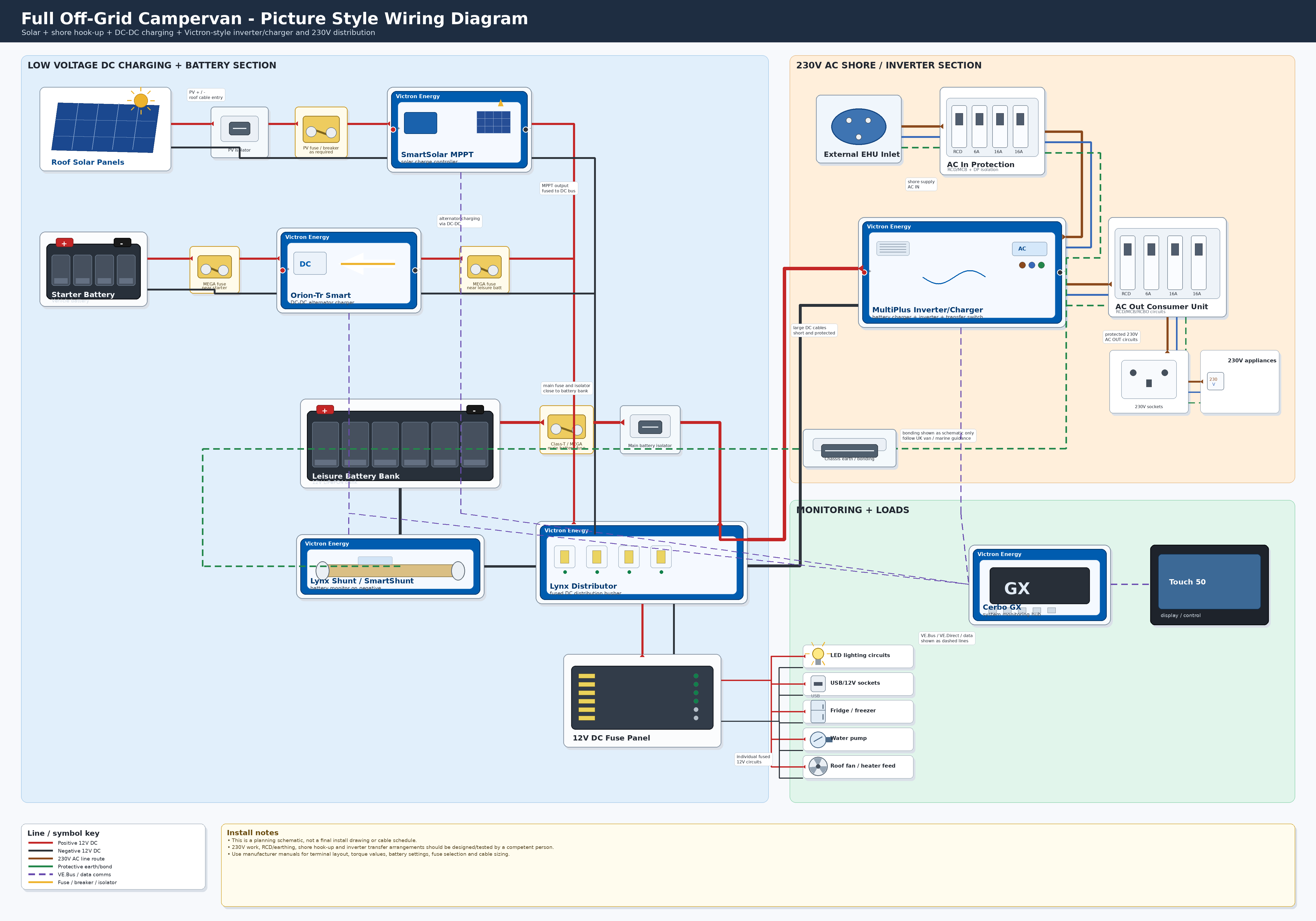Click the 'bonding shown as schematic only' note

tap(938, 436)
